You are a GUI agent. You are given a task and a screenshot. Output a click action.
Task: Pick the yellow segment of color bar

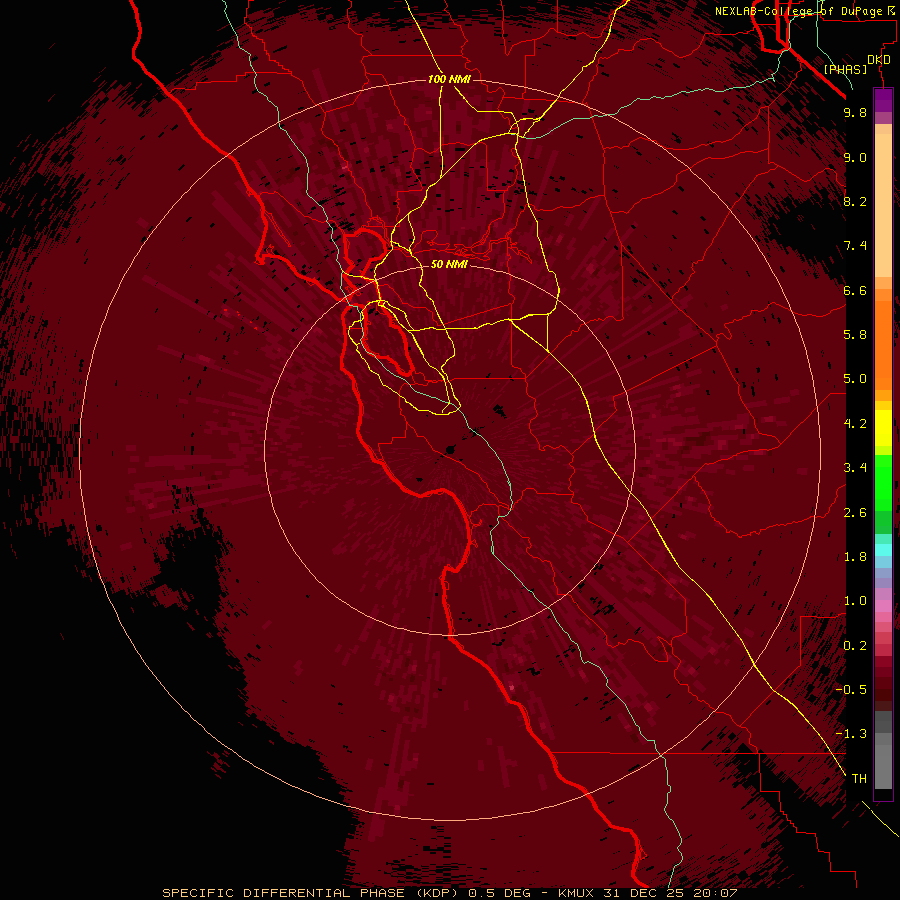(x=883, y=428)
